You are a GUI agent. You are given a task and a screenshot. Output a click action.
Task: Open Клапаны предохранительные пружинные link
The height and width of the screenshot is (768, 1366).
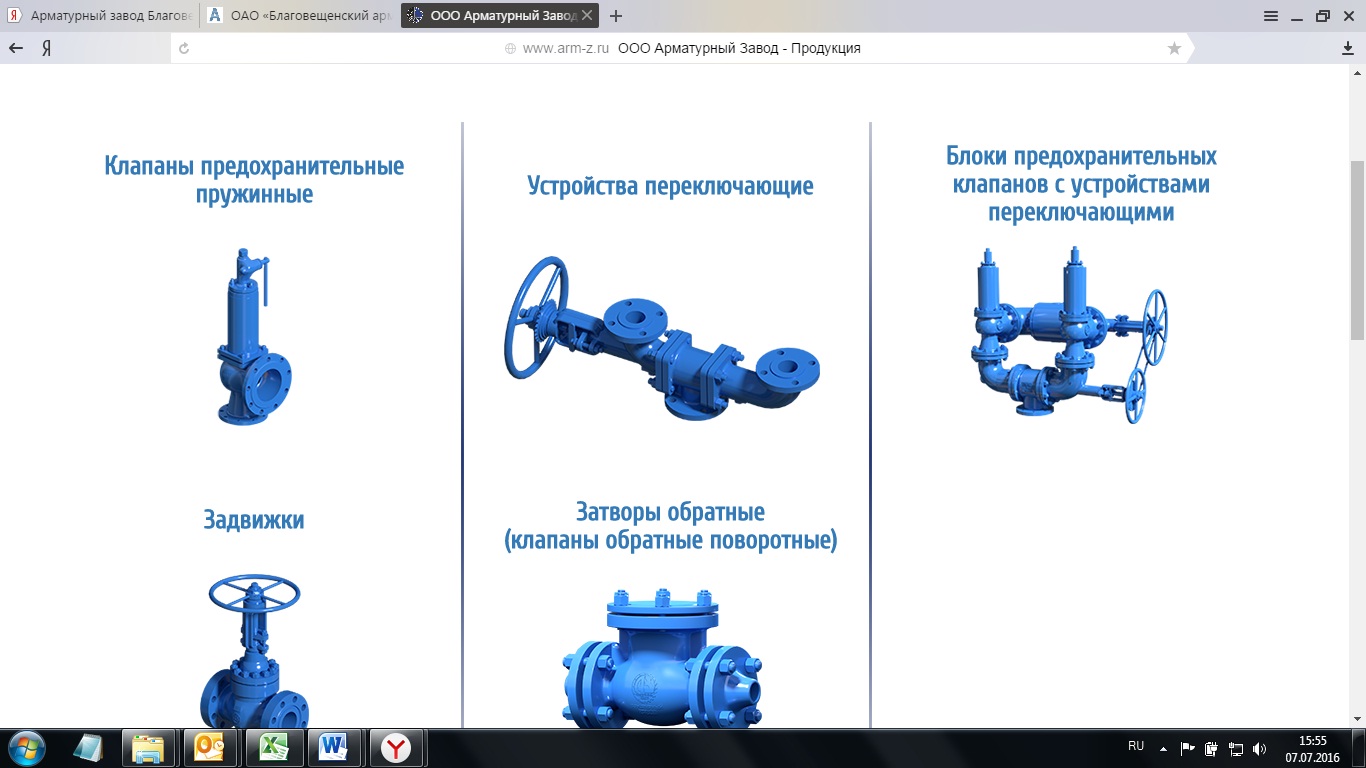[x=254, y=180]
